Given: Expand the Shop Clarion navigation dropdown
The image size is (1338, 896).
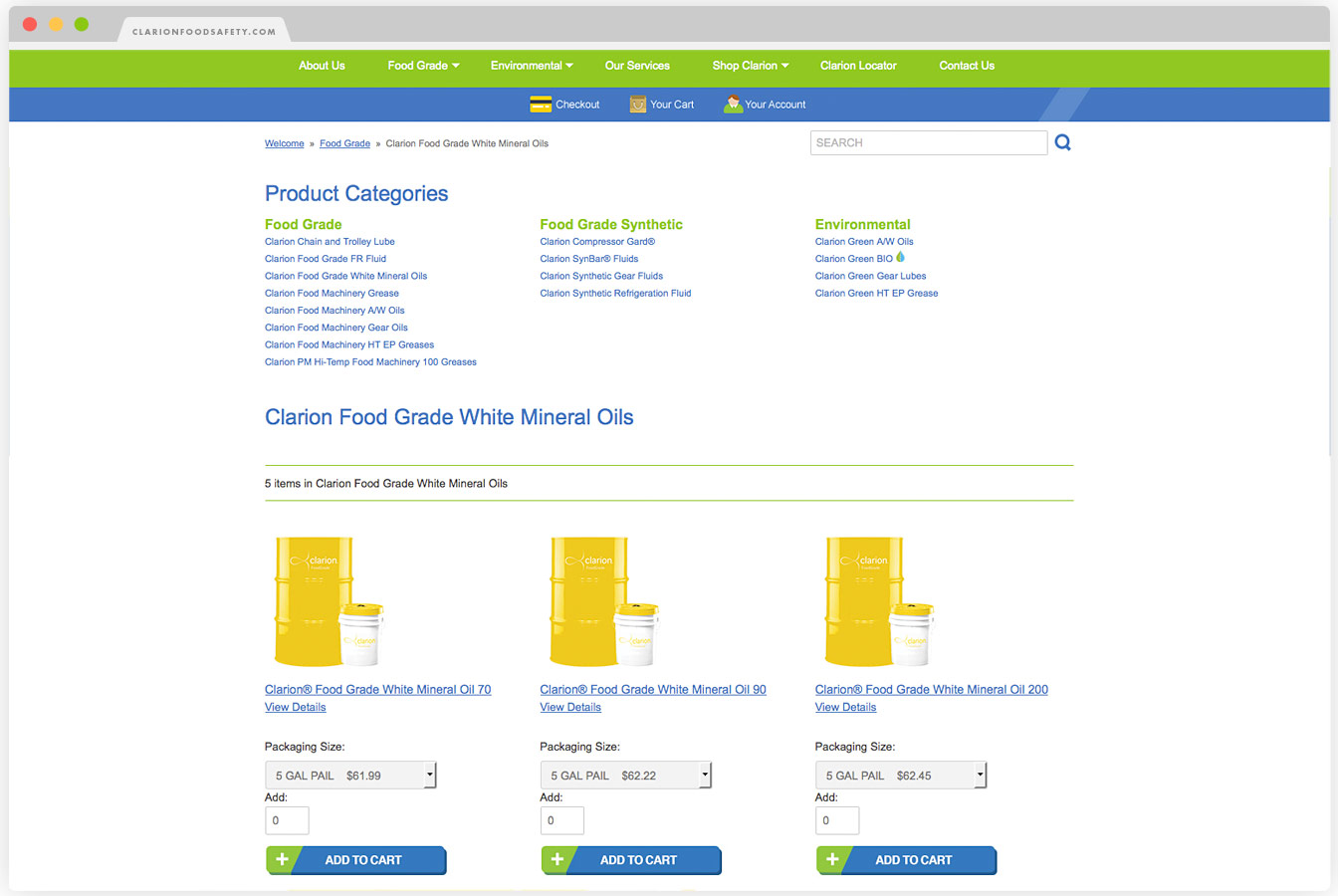Looking at the screenshot, I should click(x=750, y=66).
